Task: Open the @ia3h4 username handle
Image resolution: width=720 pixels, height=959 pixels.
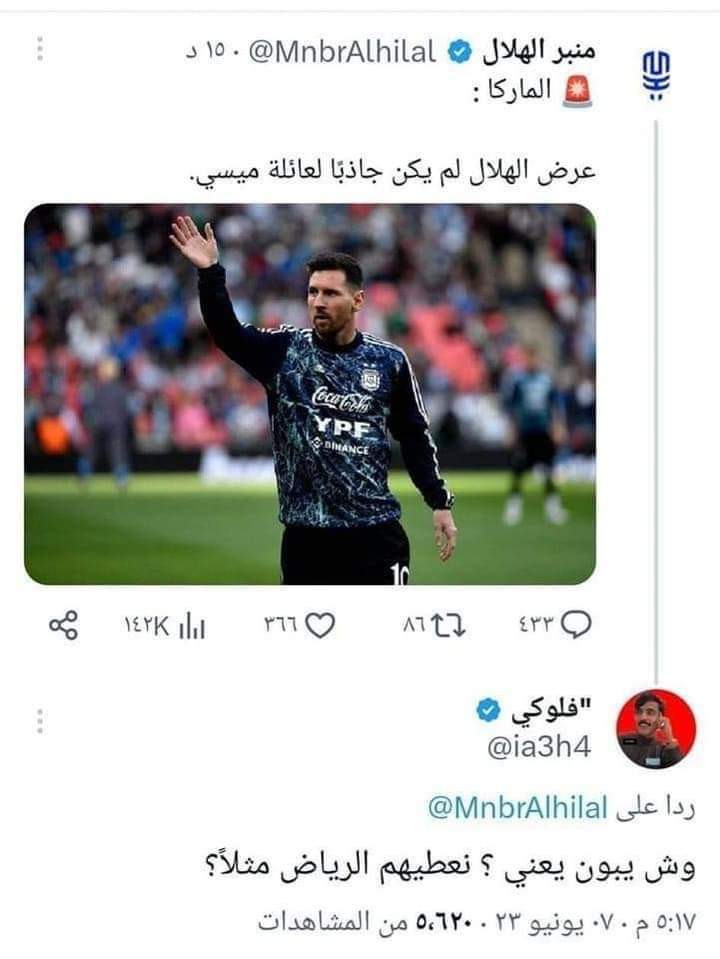Action: click(539, 747)
